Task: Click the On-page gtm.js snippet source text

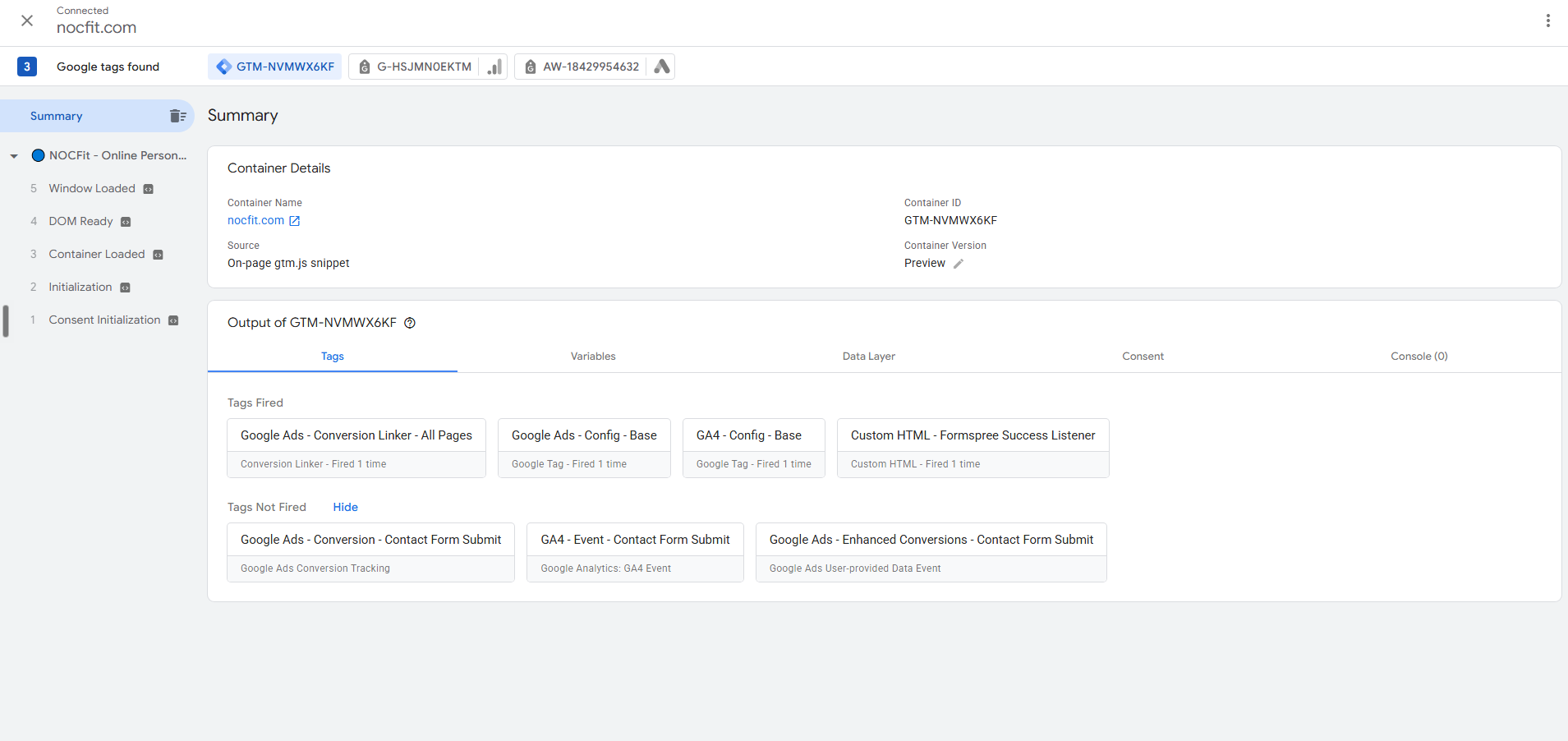Action: [x=288, y=263]
